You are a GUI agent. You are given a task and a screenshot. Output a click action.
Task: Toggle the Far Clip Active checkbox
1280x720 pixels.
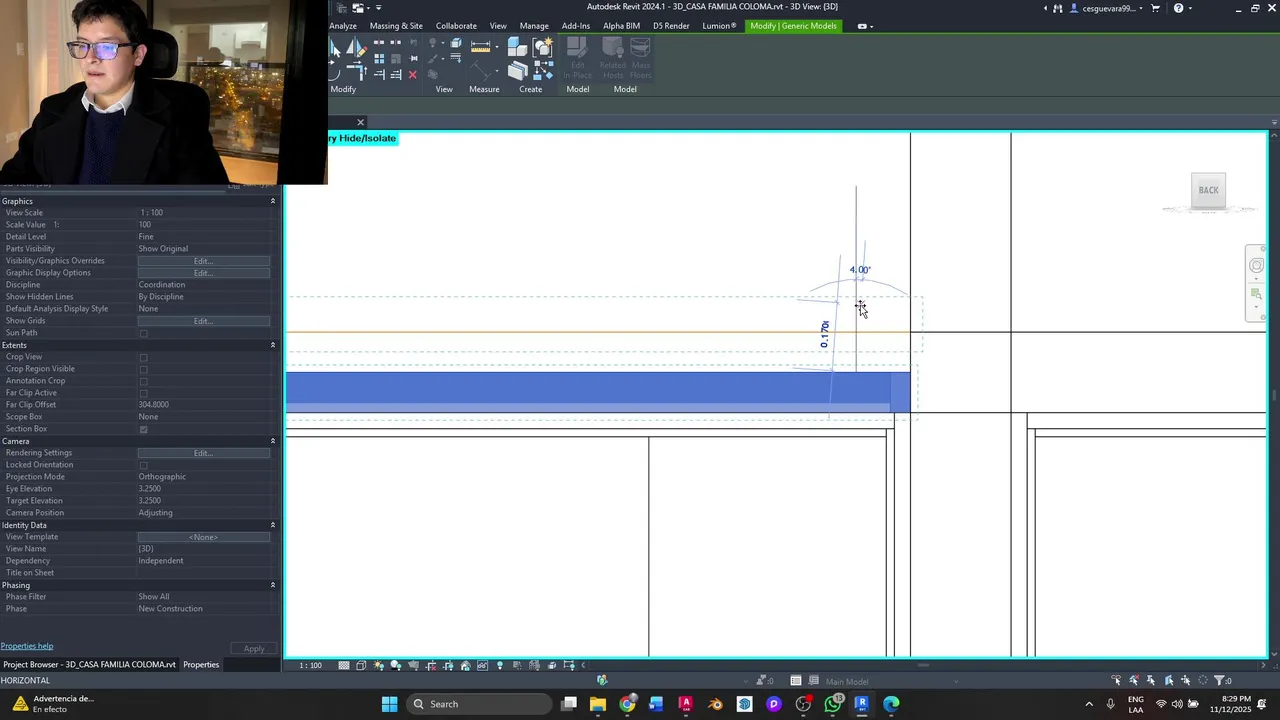tap(143, 393)
